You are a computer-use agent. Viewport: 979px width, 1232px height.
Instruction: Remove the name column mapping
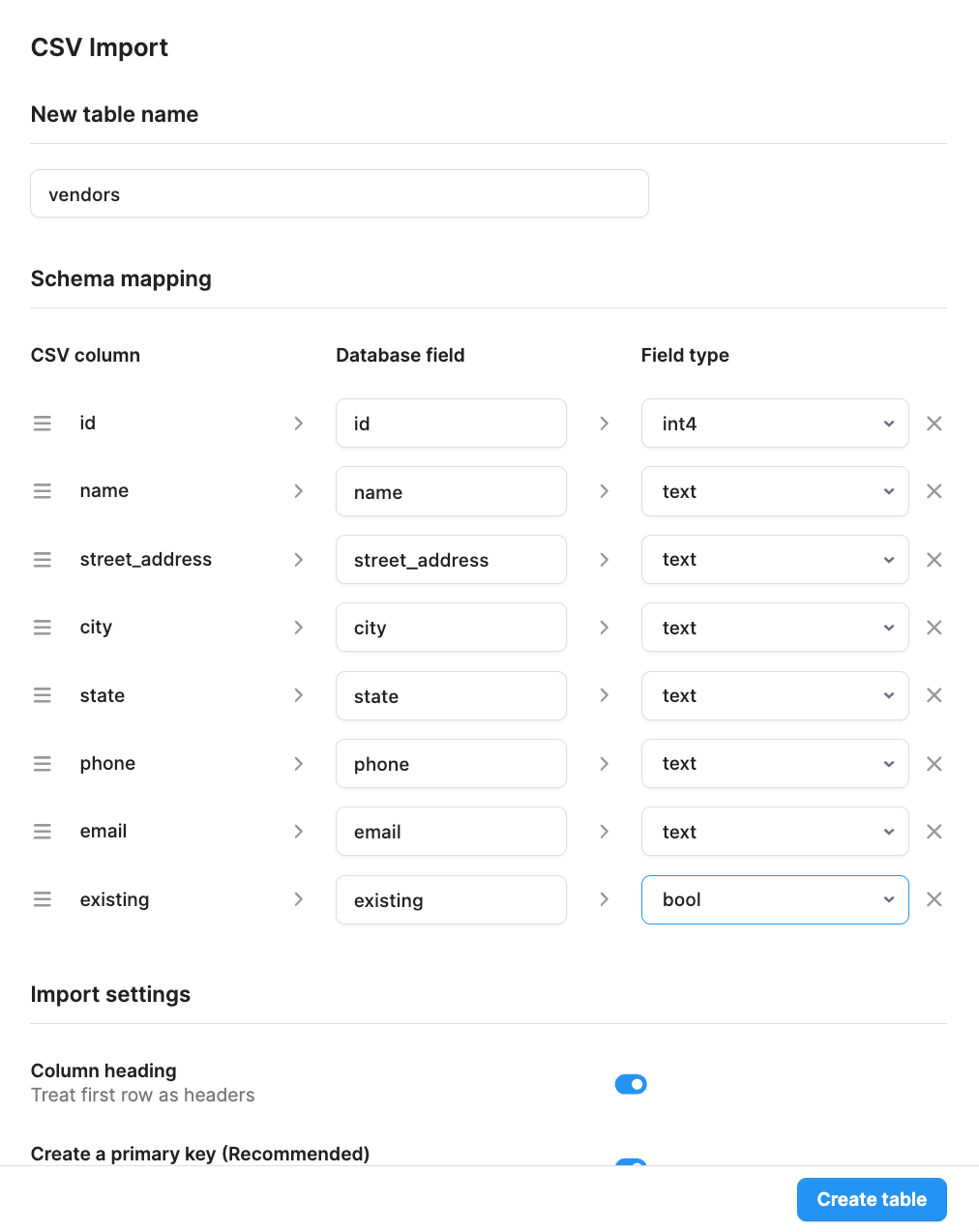pos(934,491)
